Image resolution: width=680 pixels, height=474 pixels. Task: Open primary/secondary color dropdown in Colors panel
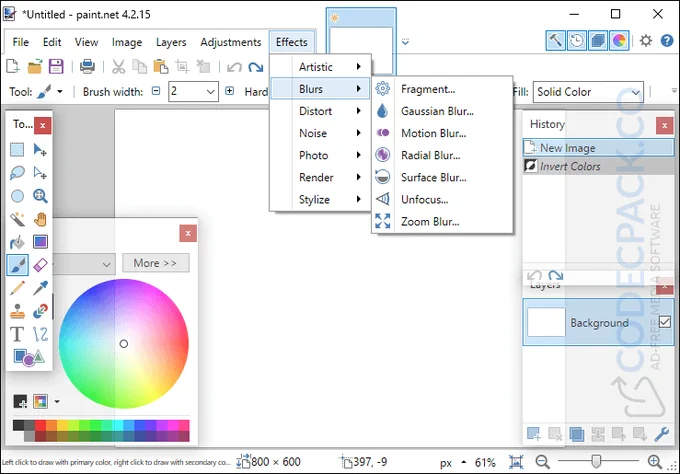click(x=106, y=264)
